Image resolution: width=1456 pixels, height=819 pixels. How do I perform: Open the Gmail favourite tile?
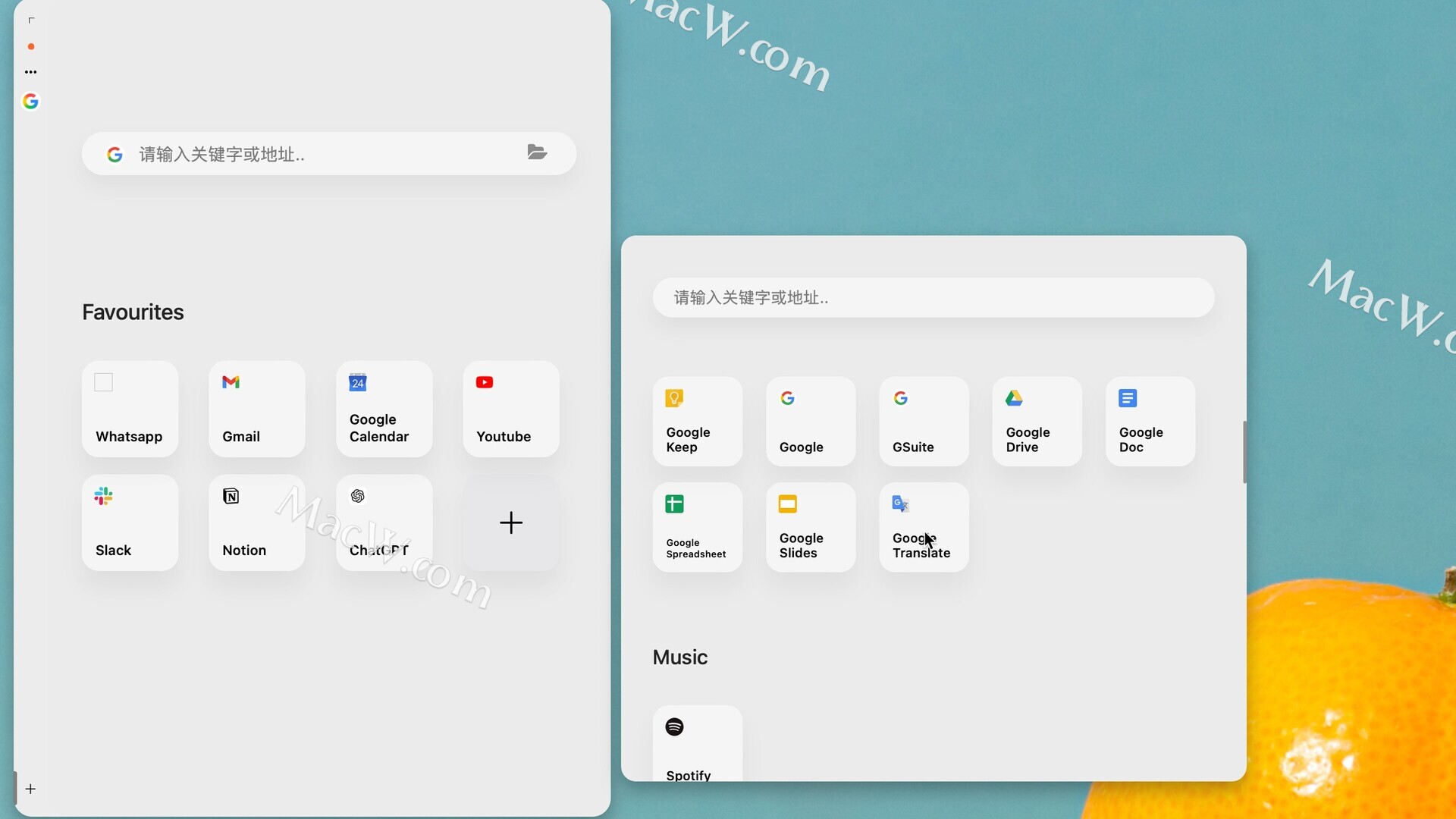point(256,409)
